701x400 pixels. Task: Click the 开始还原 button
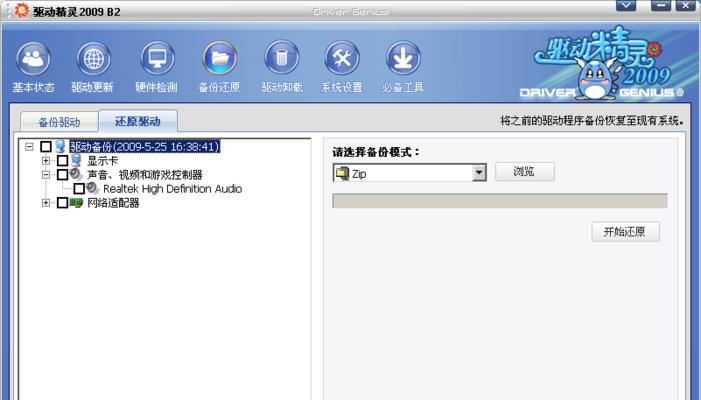pyautogui.click(x=625, y=232)
